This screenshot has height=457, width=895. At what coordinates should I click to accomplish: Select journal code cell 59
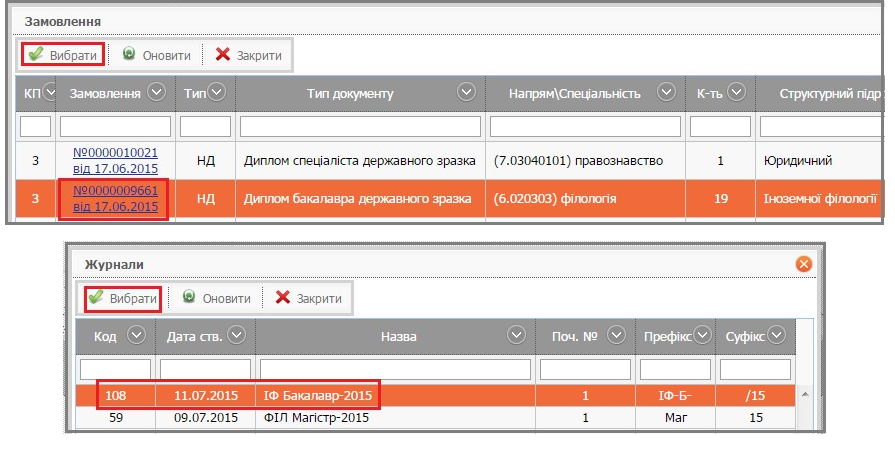click(115, 418)
